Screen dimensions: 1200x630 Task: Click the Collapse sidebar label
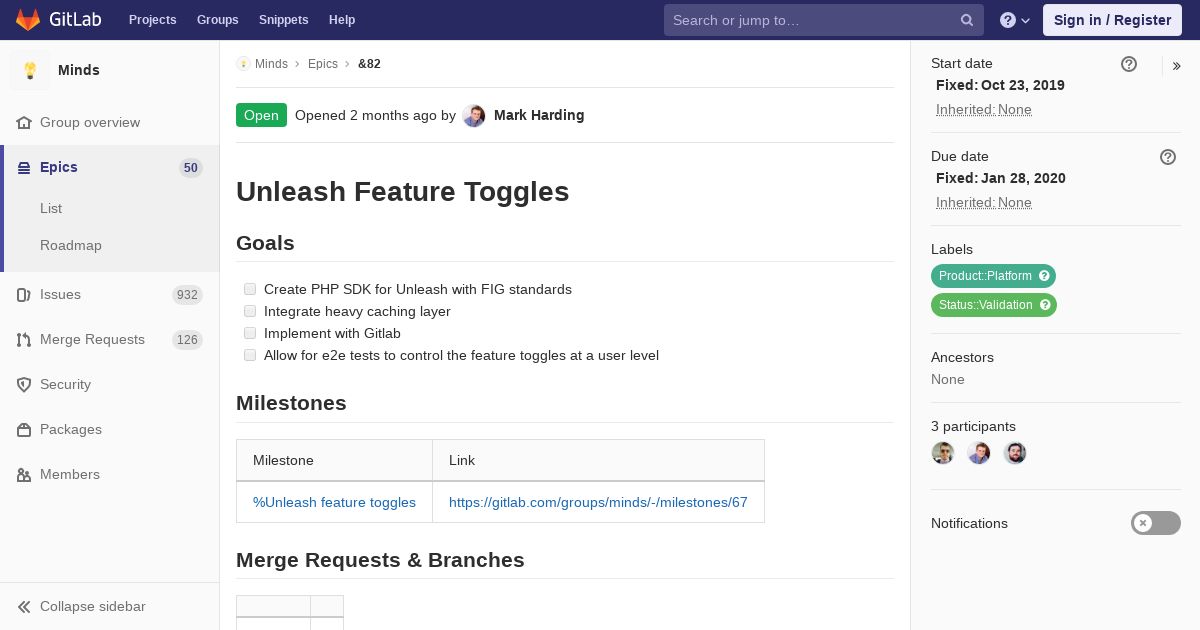pos(93,606)
